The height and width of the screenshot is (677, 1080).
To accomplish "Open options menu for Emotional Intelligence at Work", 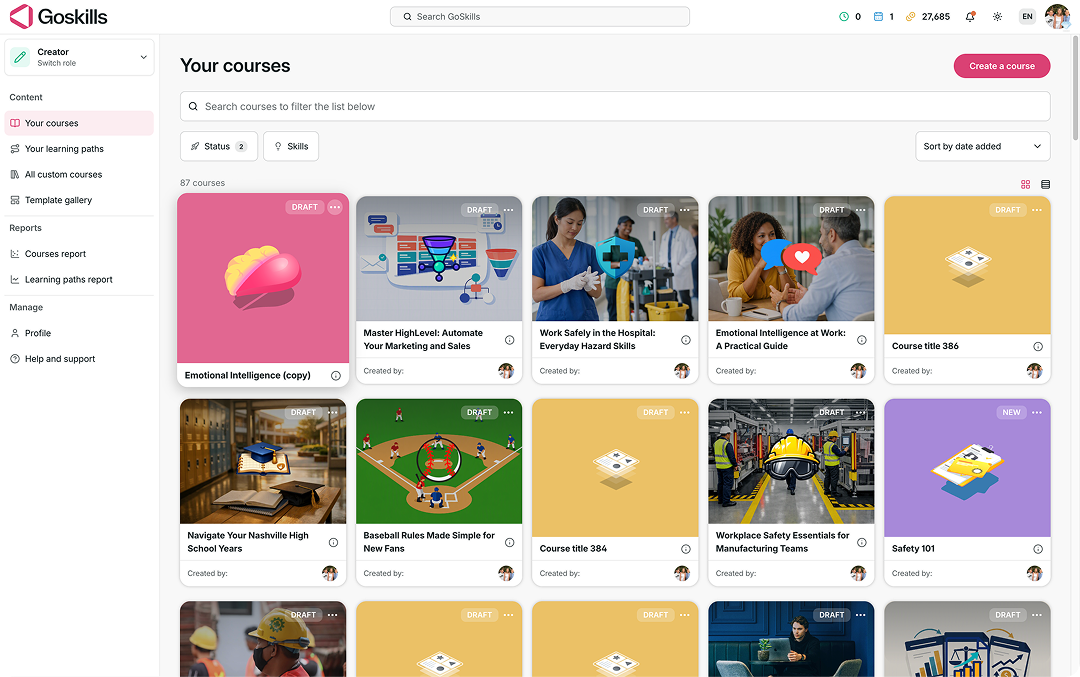I will (x=861, y=209).
